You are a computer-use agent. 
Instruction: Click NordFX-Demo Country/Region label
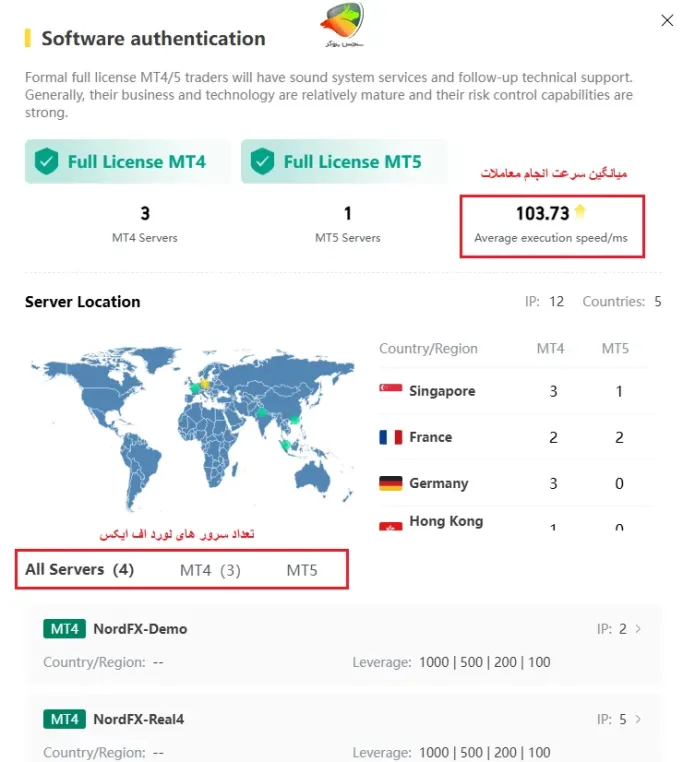(x=94, y=662)
